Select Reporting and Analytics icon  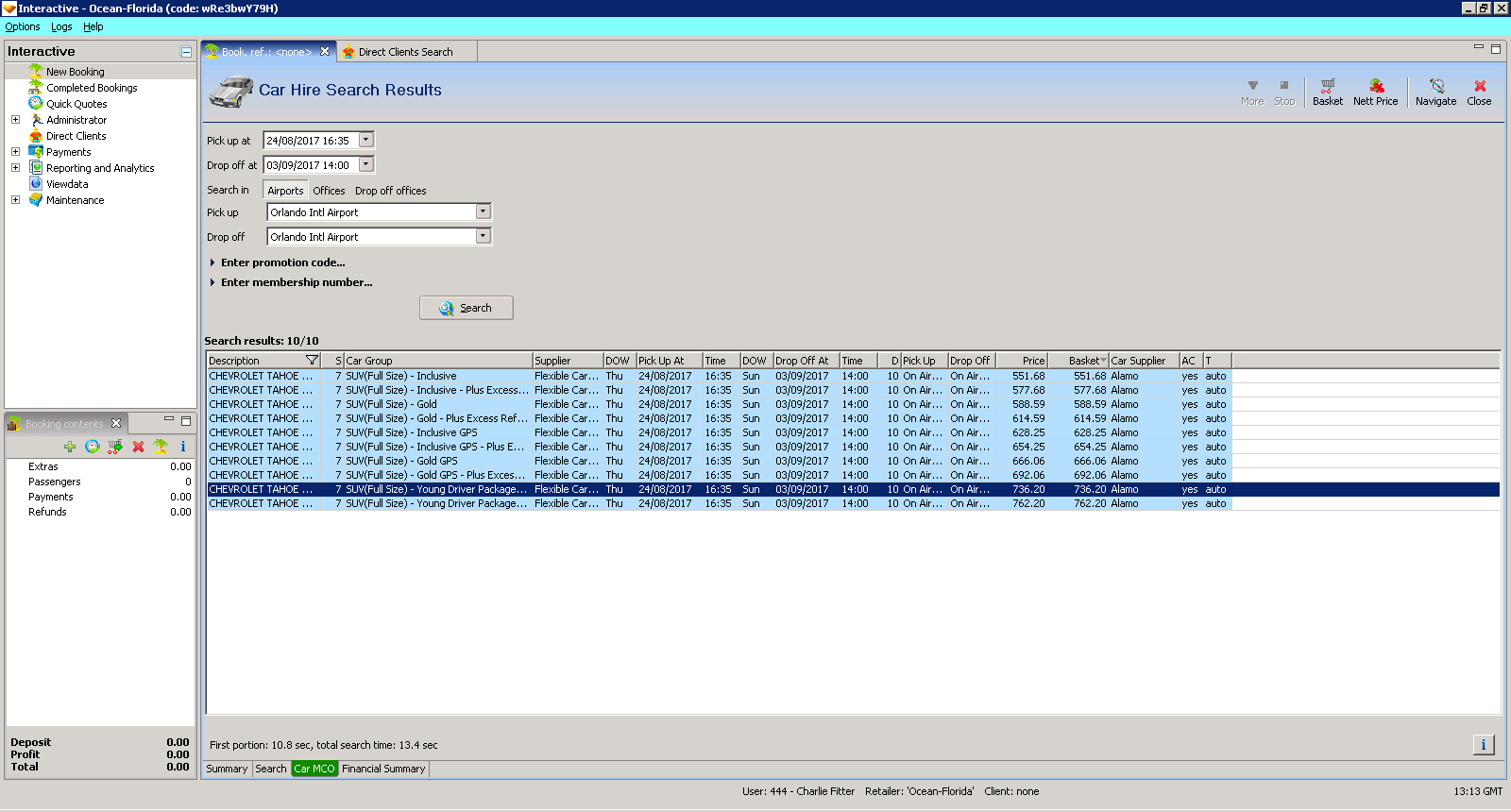(36, 168)
